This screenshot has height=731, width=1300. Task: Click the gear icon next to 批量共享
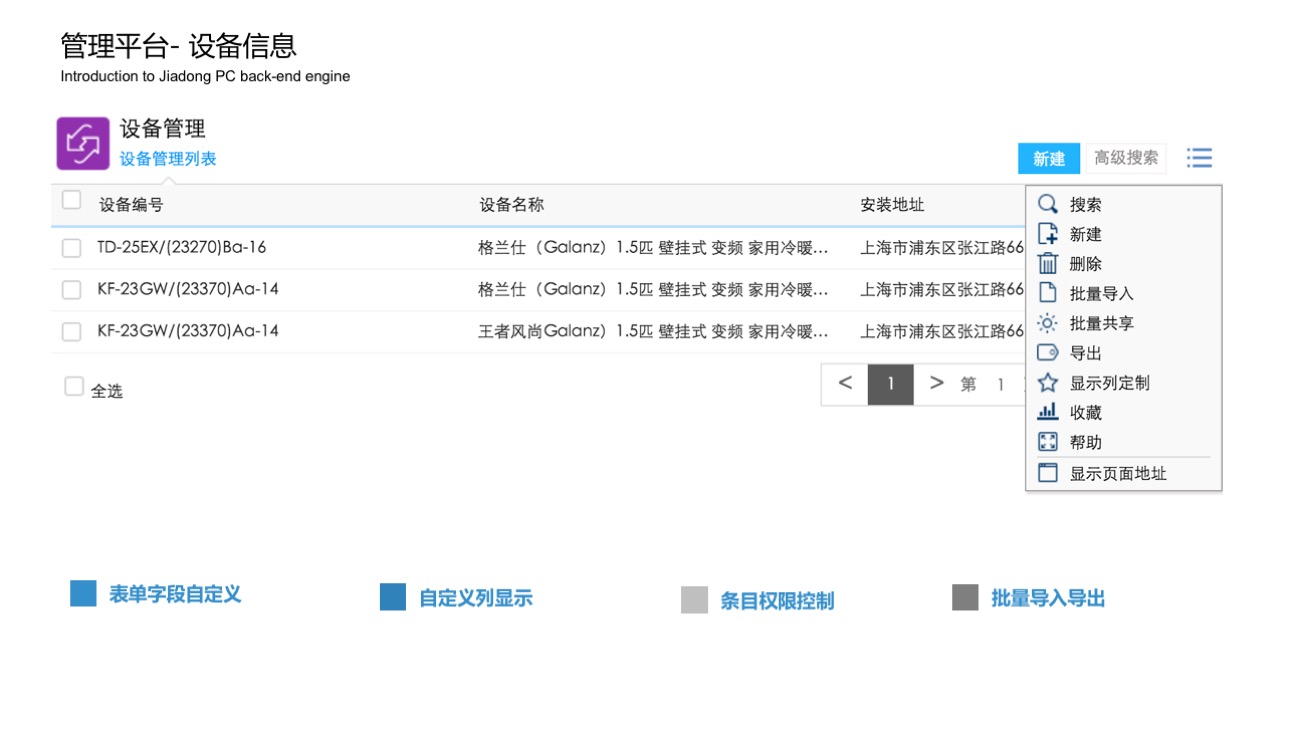(1047, 323)
